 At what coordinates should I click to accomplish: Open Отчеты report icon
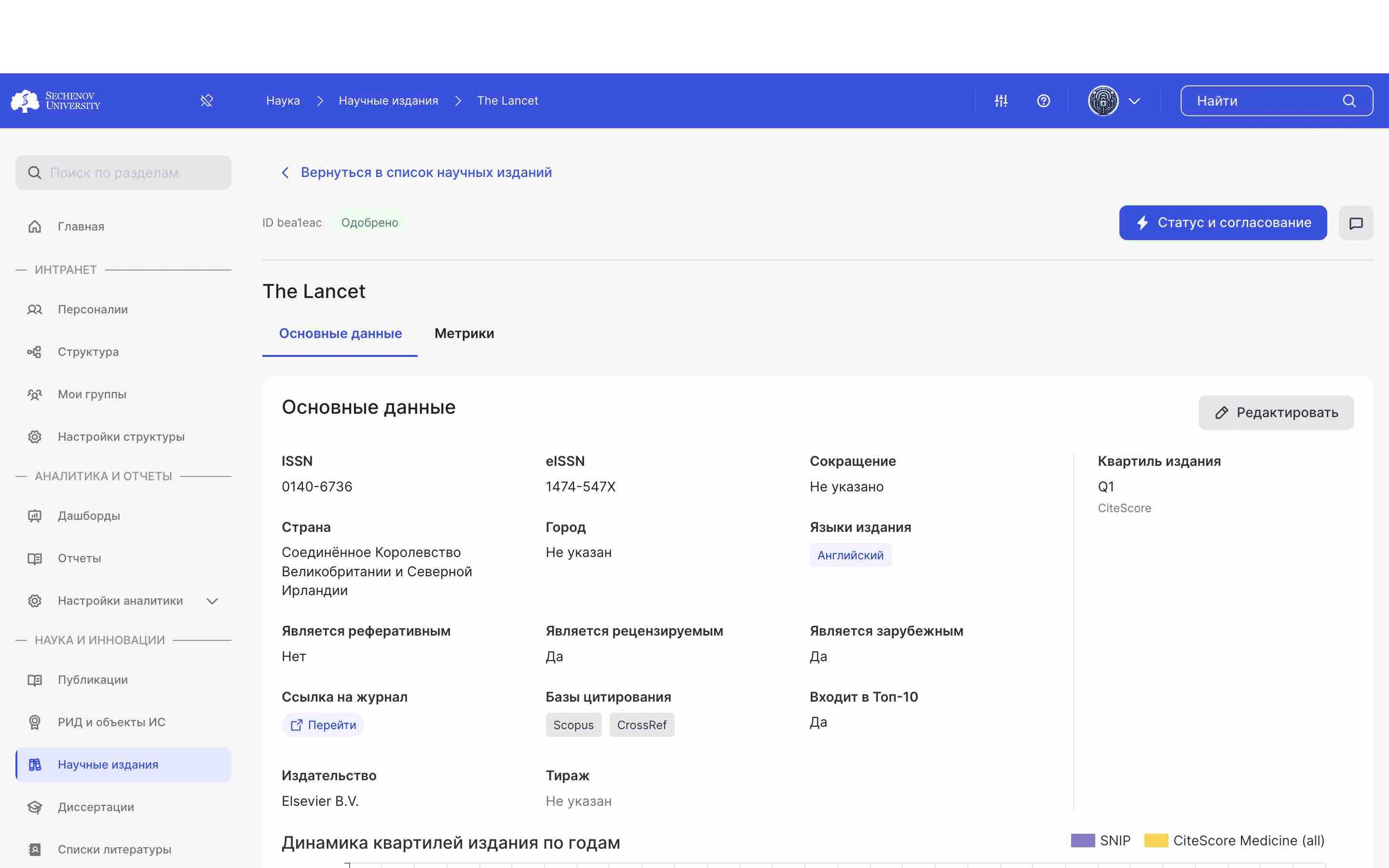pos(34,558)
